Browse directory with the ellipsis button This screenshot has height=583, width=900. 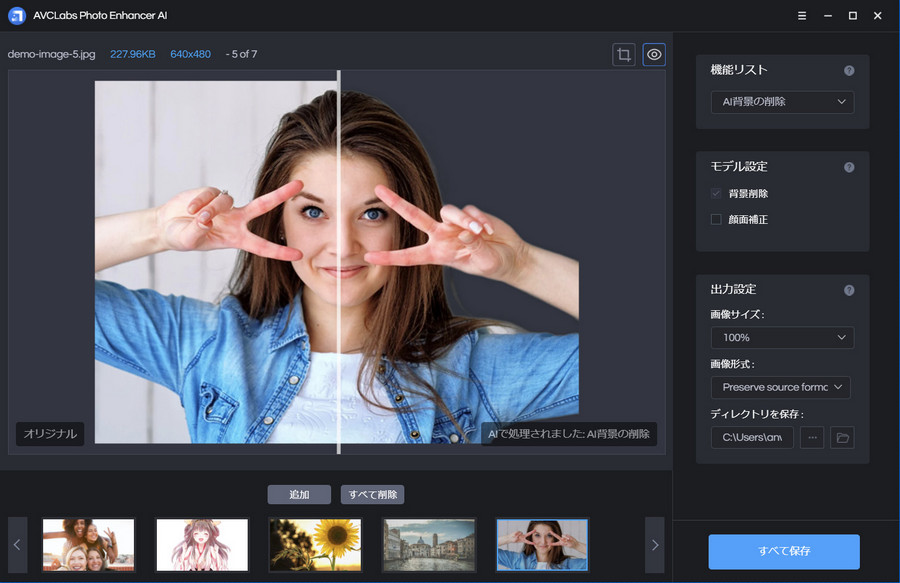point(812,437)
